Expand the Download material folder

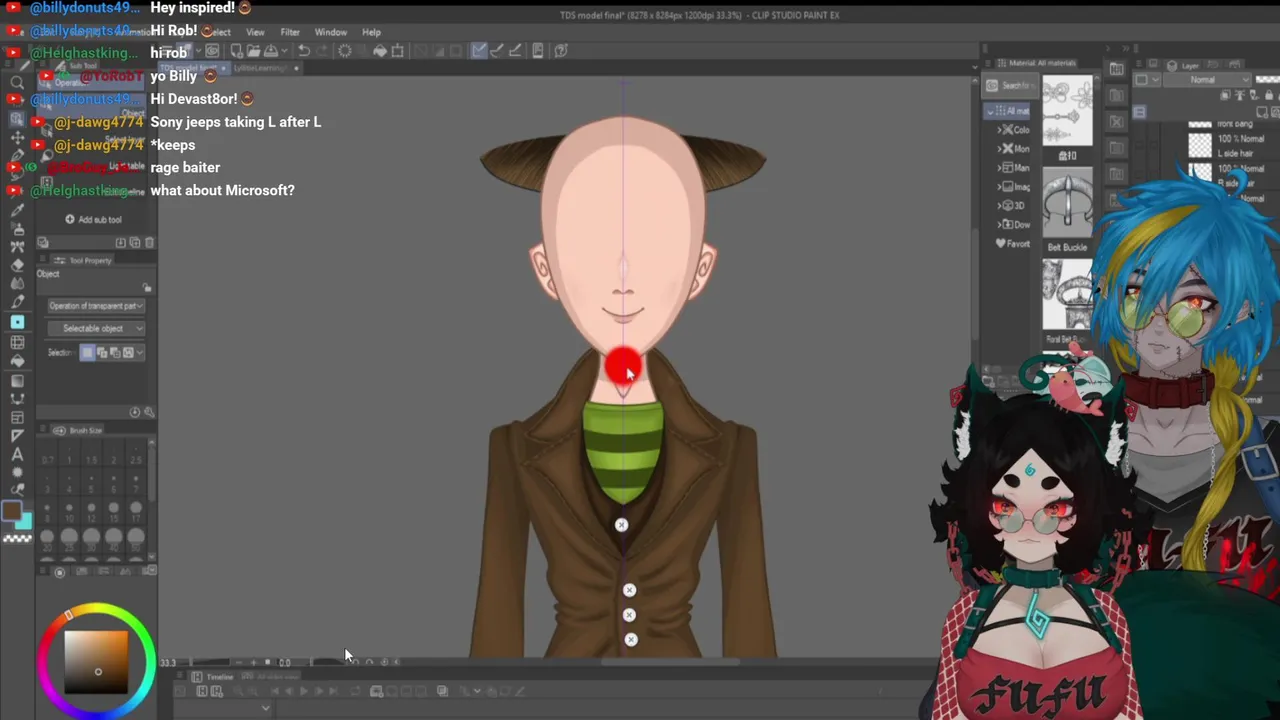1000,224
